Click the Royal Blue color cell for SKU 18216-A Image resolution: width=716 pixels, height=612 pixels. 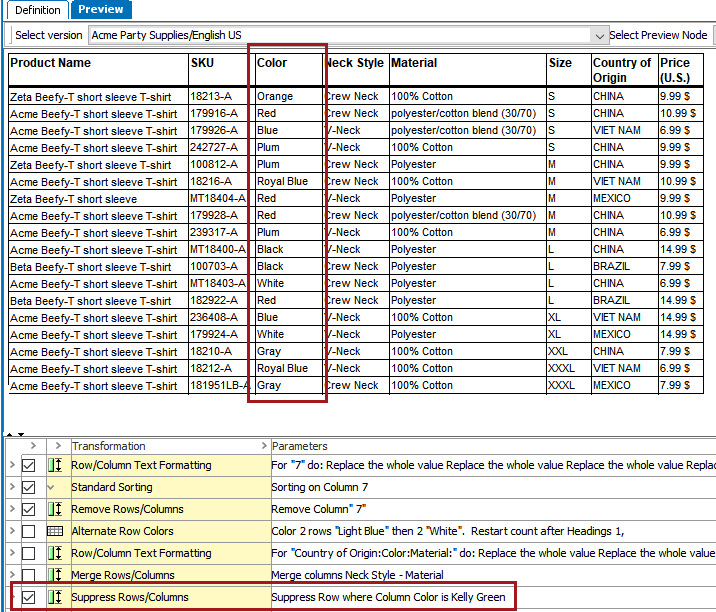283,182
